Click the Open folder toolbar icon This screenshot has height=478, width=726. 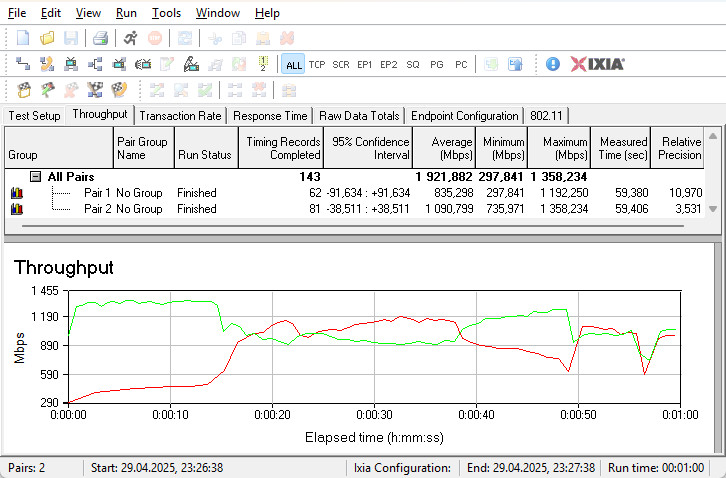(47, 38)
